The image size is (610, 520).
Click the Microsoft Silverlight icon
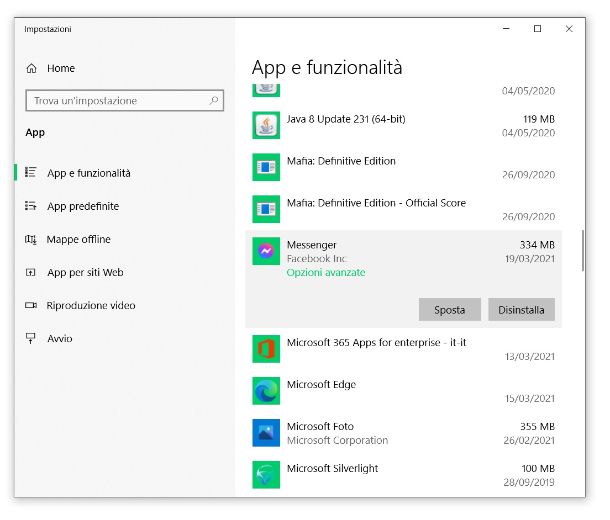266,475
